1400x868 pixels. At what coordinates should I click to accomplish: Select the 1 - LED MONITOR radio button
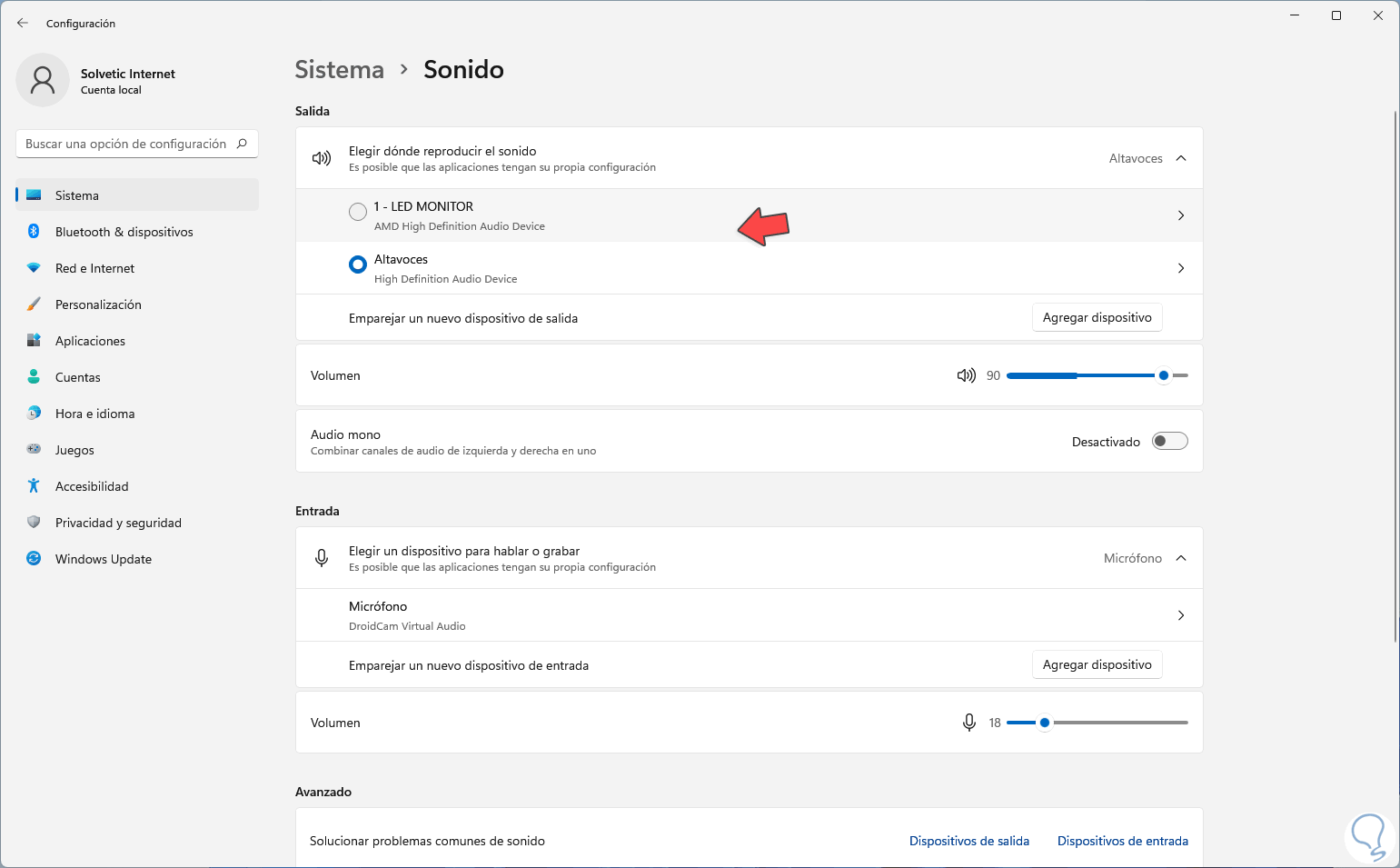tap(358, 212)
